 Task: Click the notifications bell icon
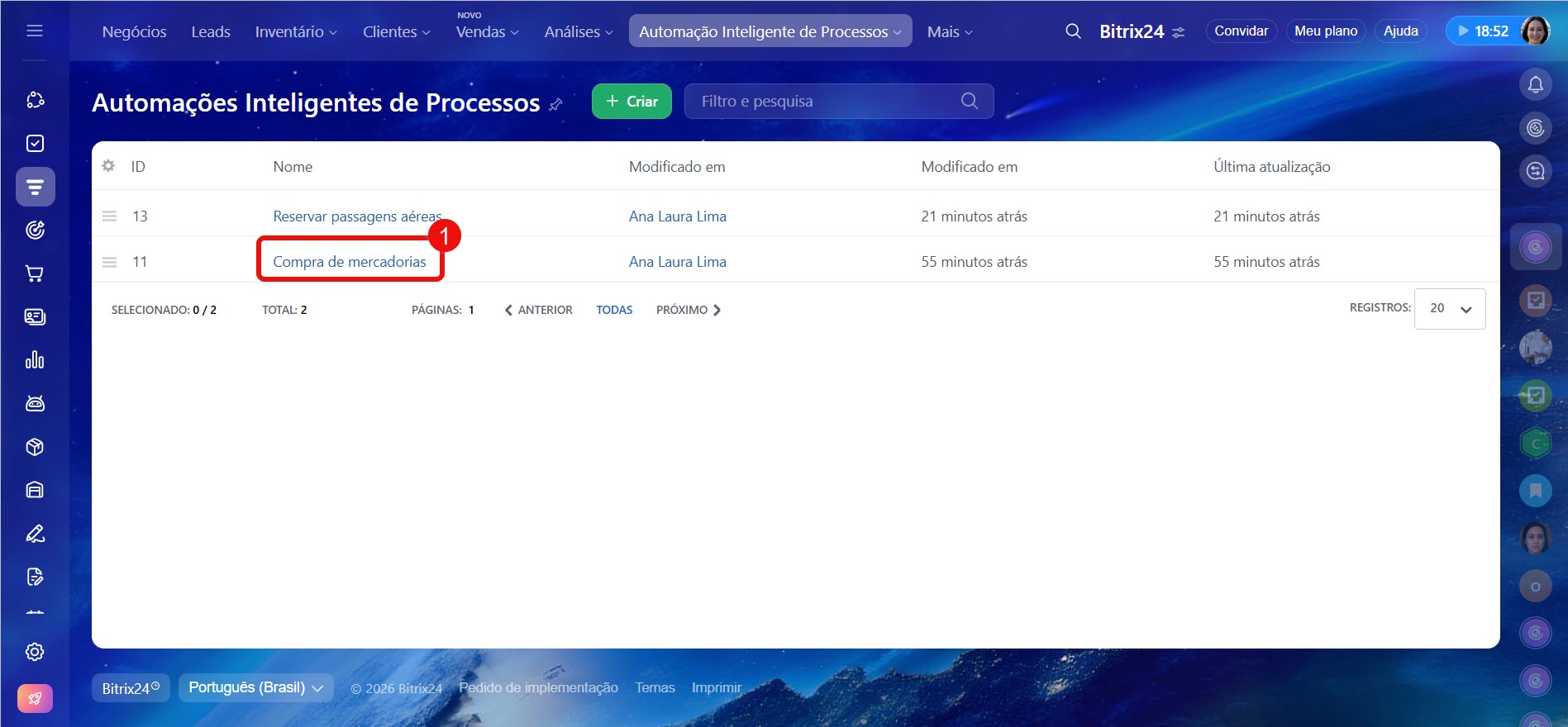(x=1535, y=84)
